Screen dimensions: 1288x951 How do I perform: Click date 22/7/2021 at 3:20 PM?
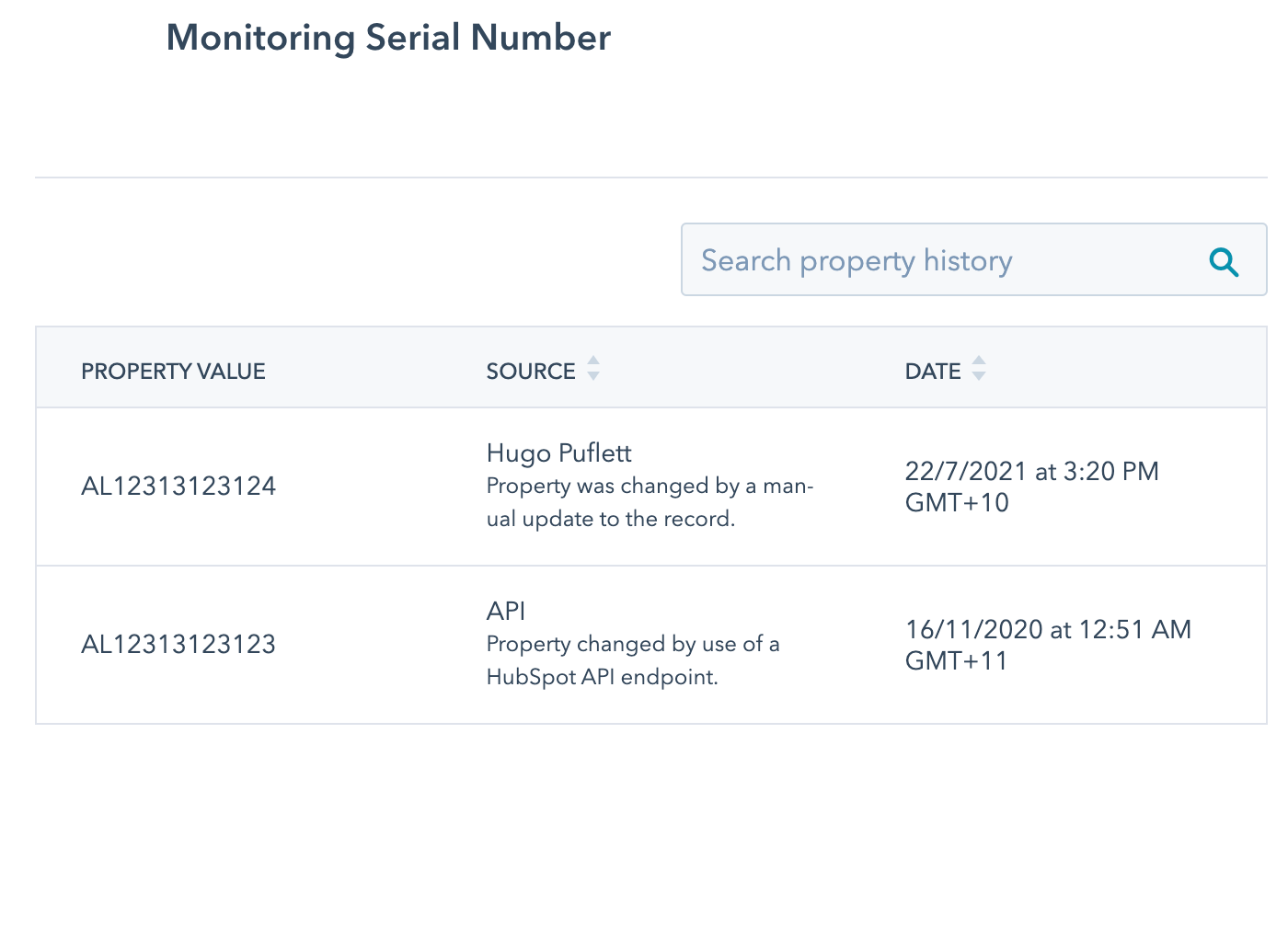[1031, 487]
